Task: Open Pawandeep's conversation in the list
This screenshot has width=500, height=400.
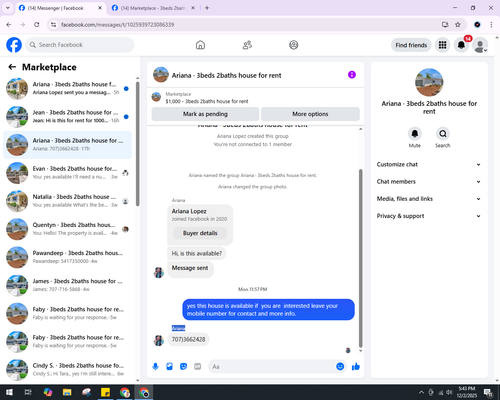Action: (x=68, y=257)
